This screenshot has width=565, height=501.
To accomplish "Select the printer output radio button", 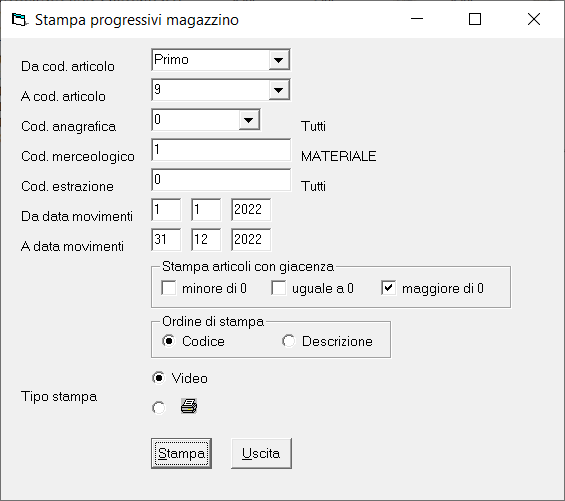I will click(x=159, y=408).
